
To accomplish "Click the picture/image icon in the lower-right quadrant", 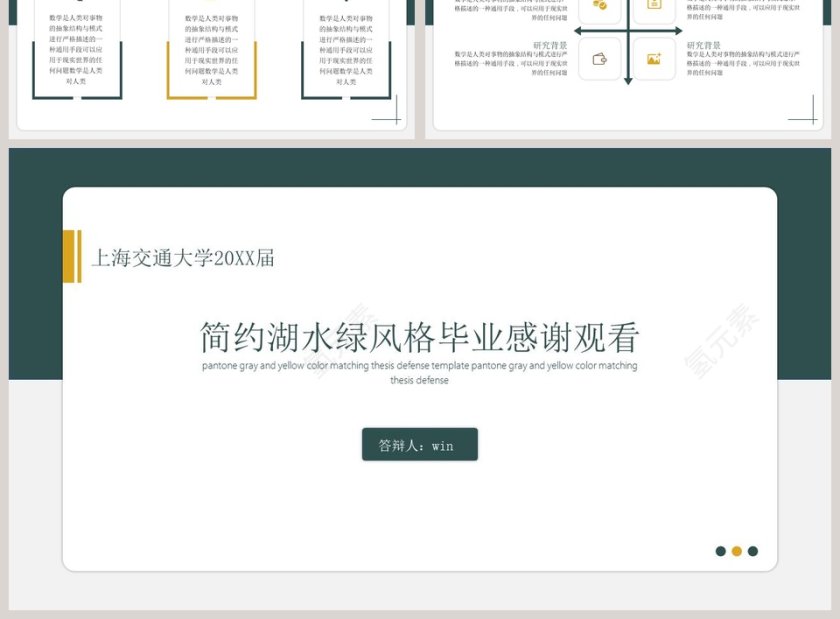I will [x=654, y=59].
